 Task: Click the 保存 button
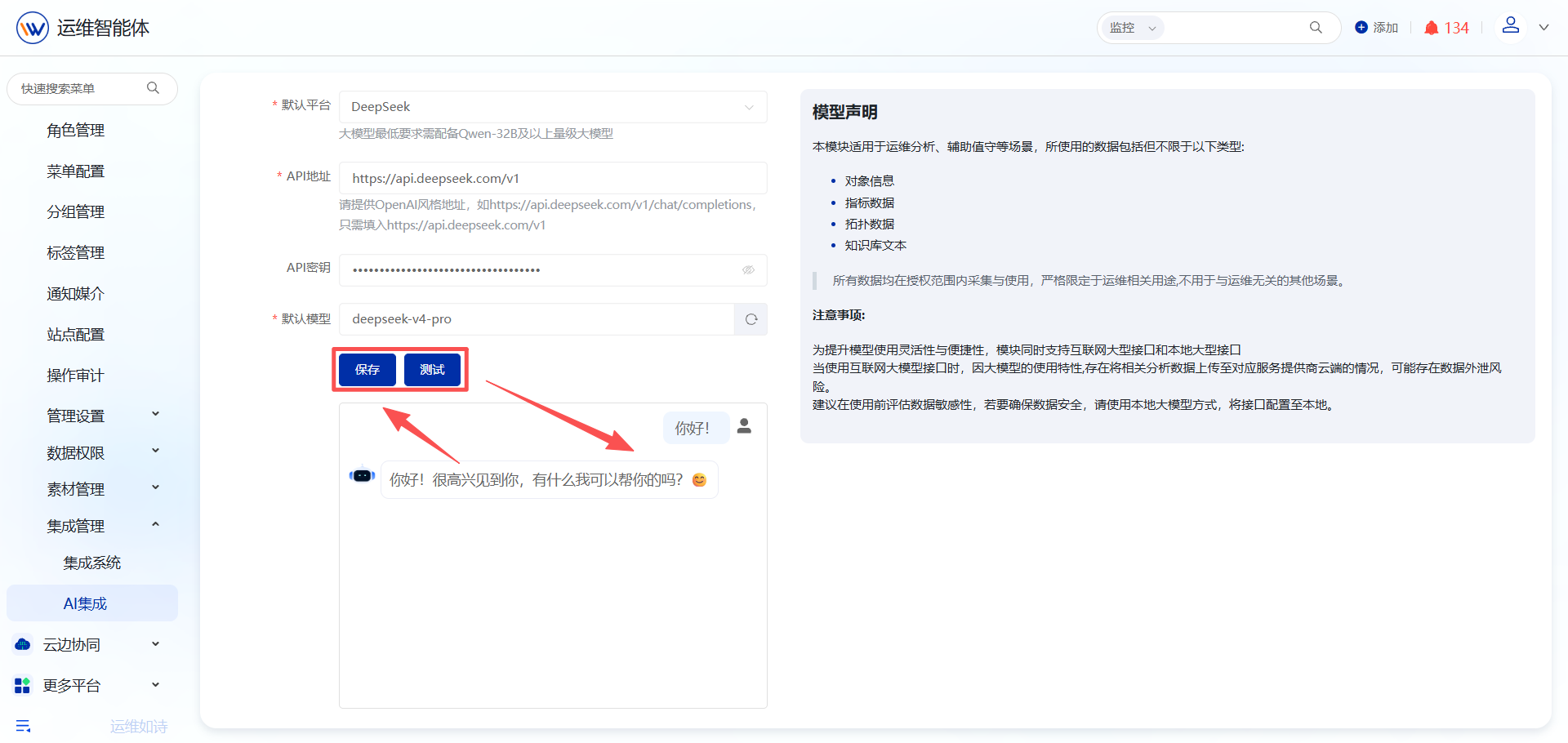click(x=367, y=370)
